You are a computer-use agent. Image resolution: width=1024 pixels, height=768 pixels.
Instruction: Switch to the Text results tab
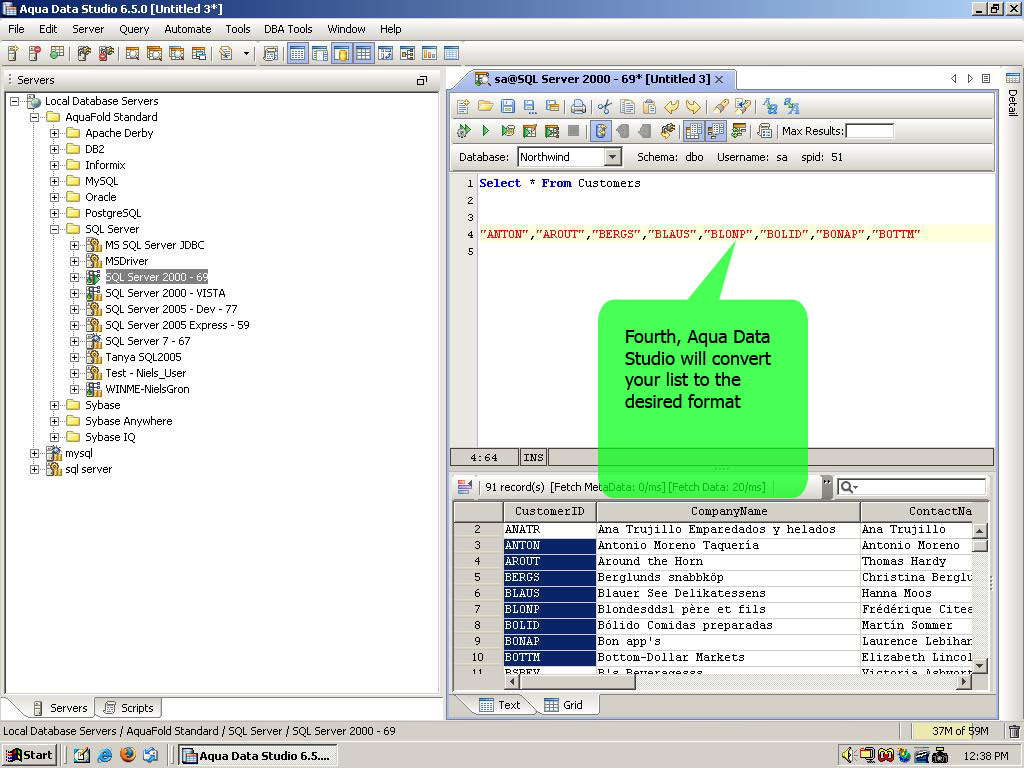(500, 705)
